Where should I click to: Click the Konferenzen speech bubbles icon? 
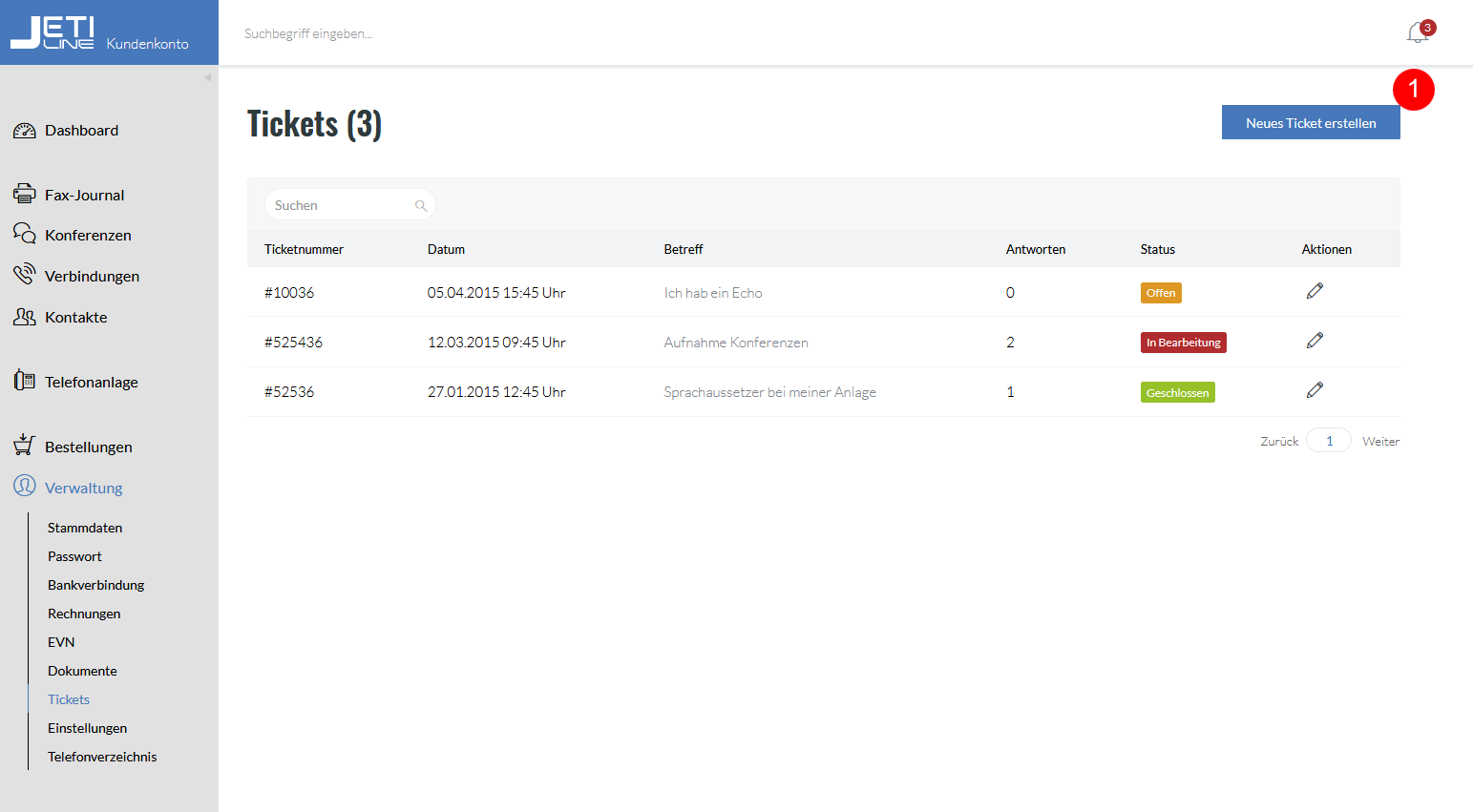click(x=25, y=234)
